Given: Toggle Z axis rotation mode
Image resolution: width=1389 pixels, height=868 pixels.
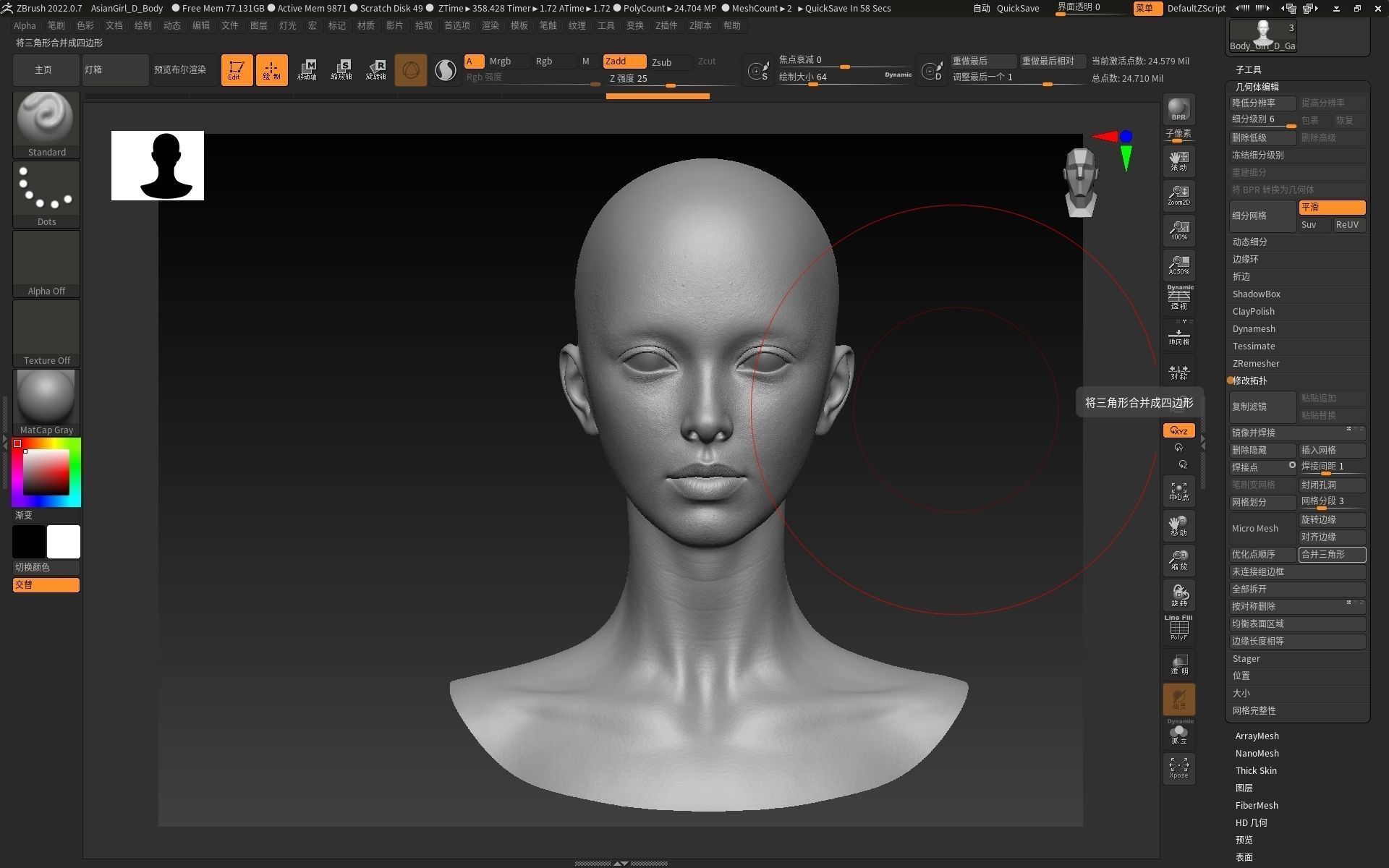Looking at the screenshot, I should coord(1182,464).
